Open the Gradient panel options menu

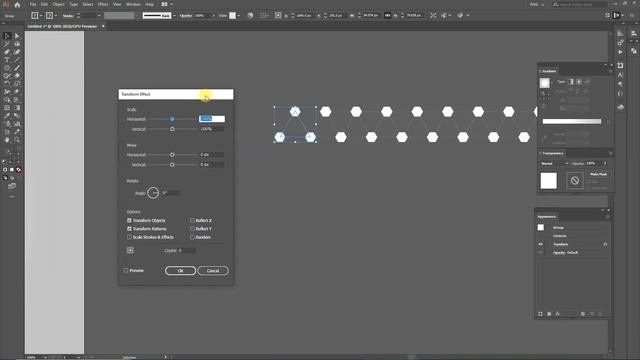tap(611, 71)
